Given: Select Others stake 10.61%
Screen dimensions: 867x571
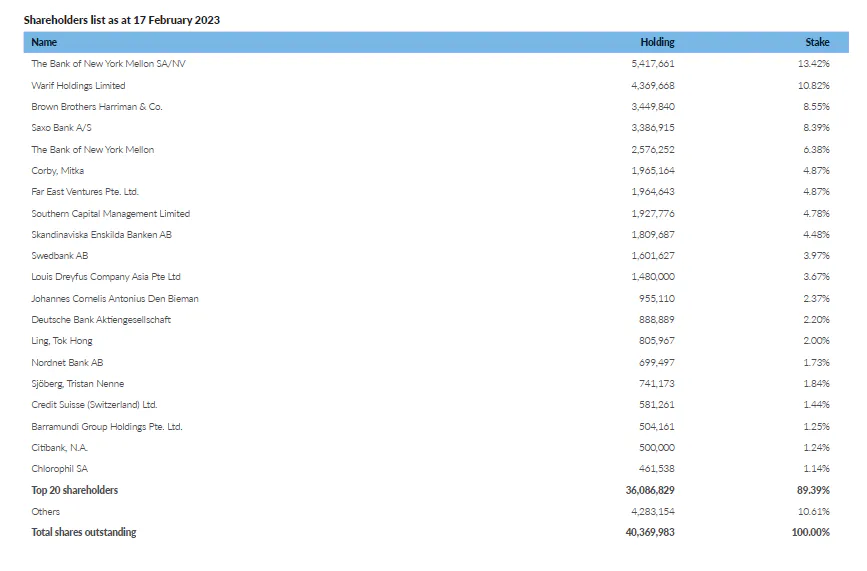Looking at the screenshot, I should 814,512.
